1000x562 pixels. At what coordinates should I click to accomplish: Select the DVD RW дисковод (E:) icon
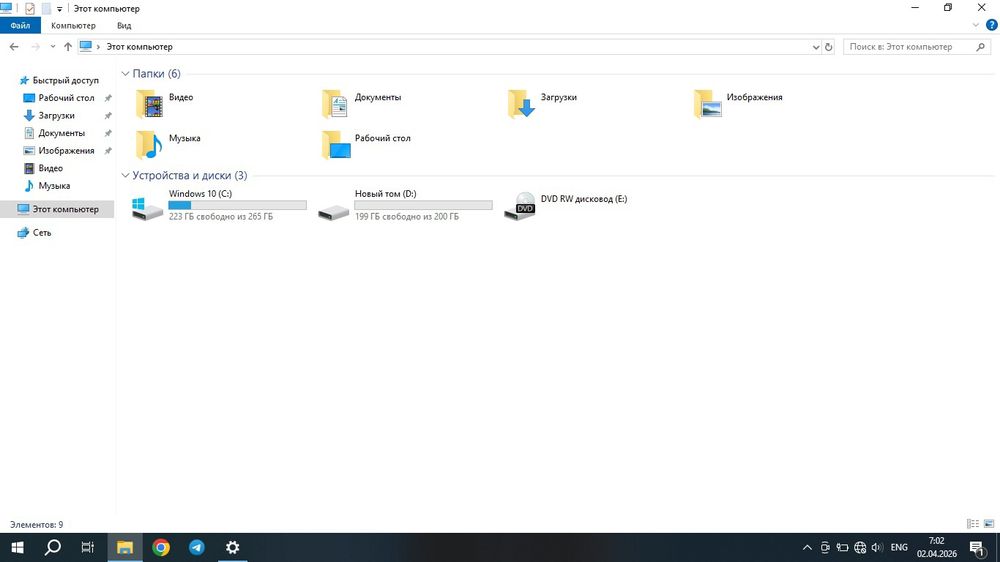click(519, 206)
